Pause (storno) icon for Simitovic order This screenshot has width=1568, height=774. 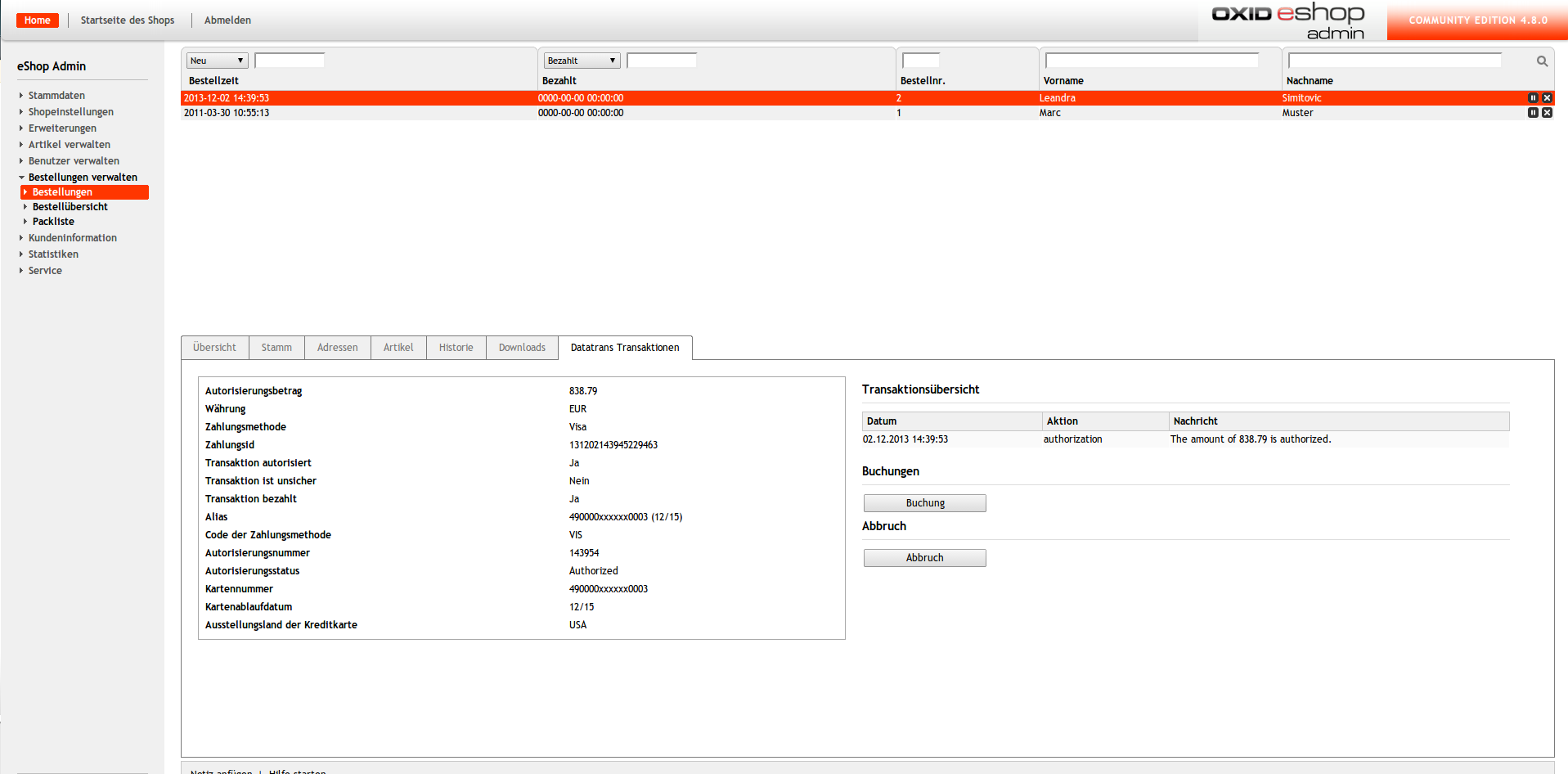[x=1533, y=98]
